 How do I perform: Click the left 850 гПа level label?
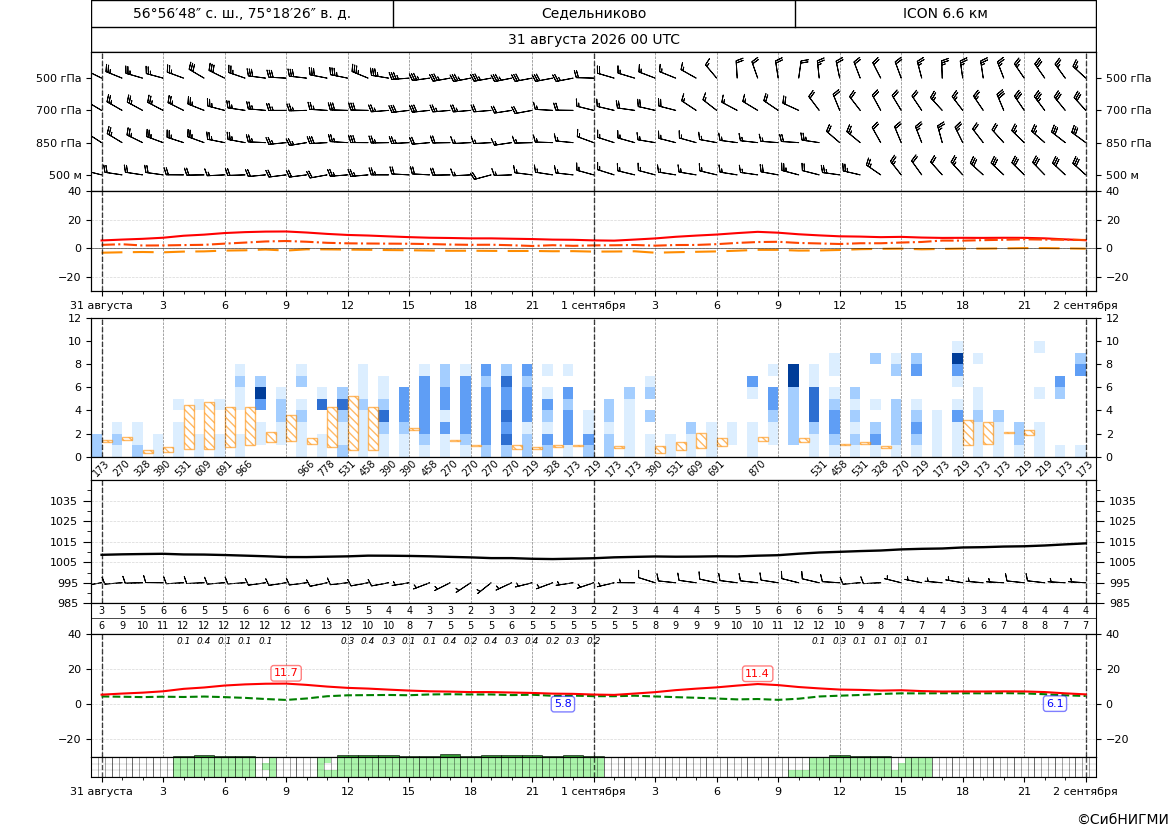(59, 143)
